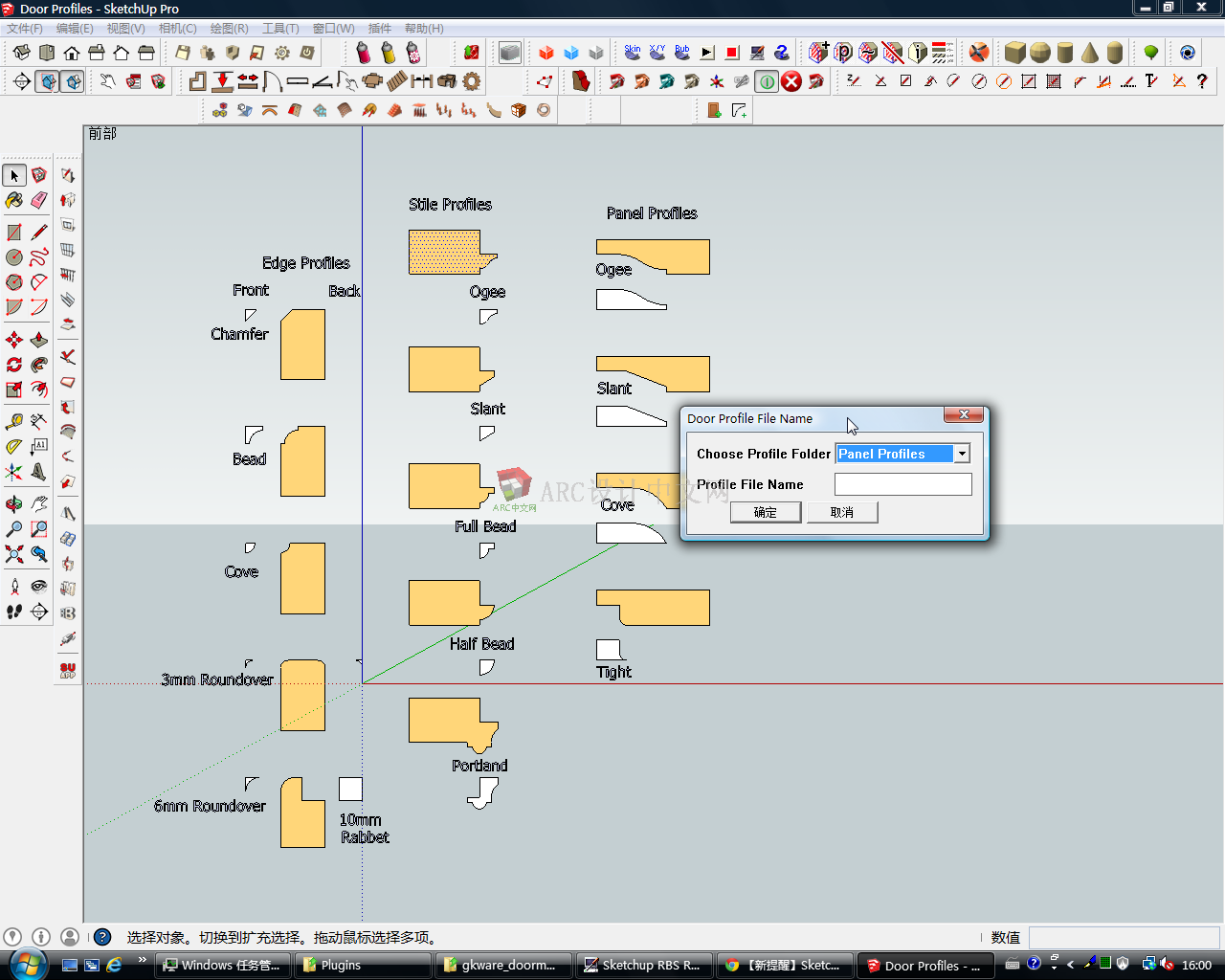Grab the Tape Measure tool

point(13,420)
